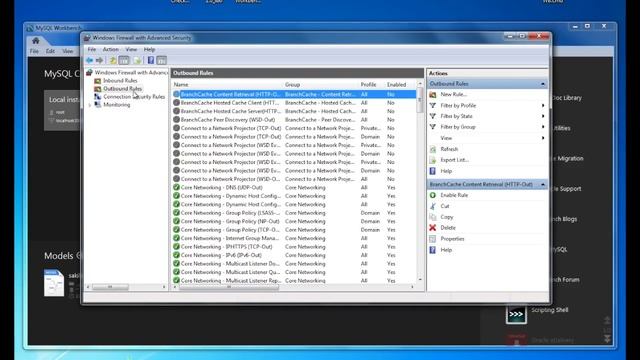Viewport: 640px width, 360px height.
Task: Open the File menu in MySQL Workbench
Action: point(34,51)
